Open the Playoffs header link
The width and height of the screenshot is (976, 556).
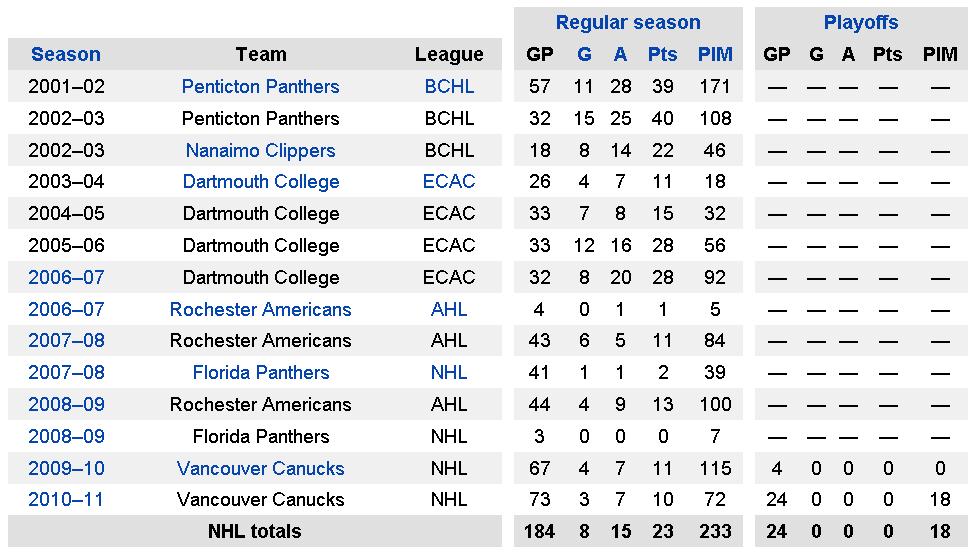pos(861,22)
